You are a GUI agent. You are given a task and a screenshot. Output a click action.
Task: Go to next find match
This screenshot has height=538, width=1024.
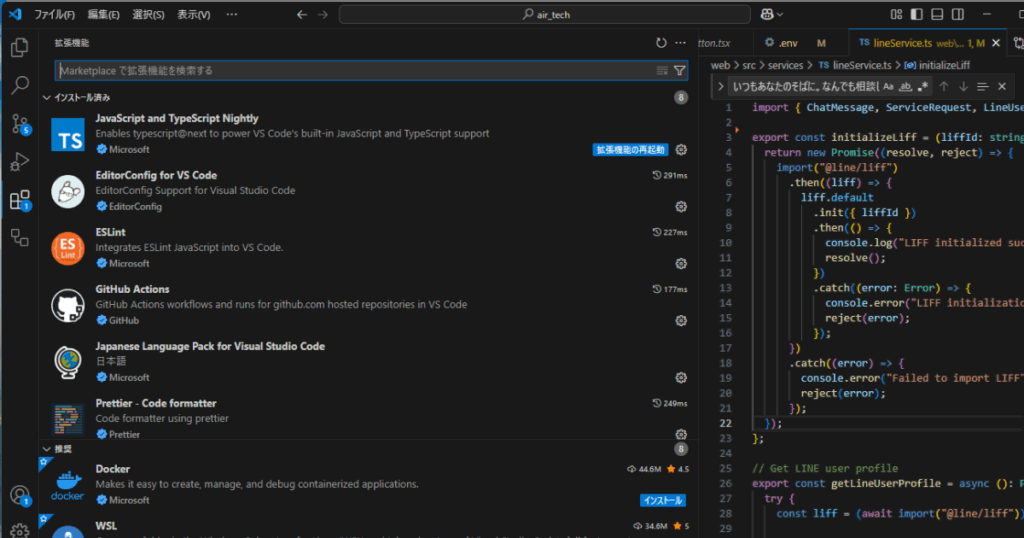click(x=963, y=86)
